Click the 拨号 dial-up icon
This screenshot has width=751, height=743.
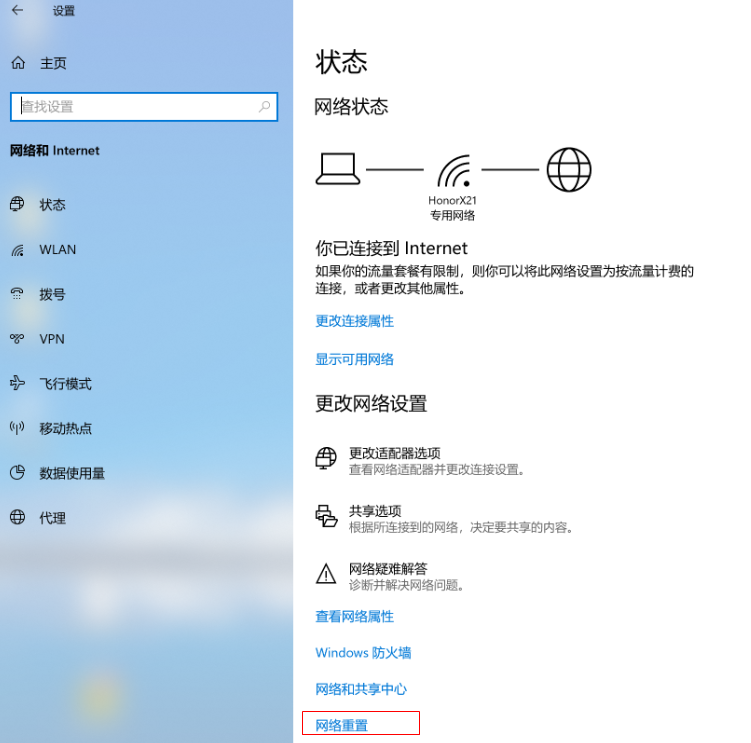coord(17,294)
